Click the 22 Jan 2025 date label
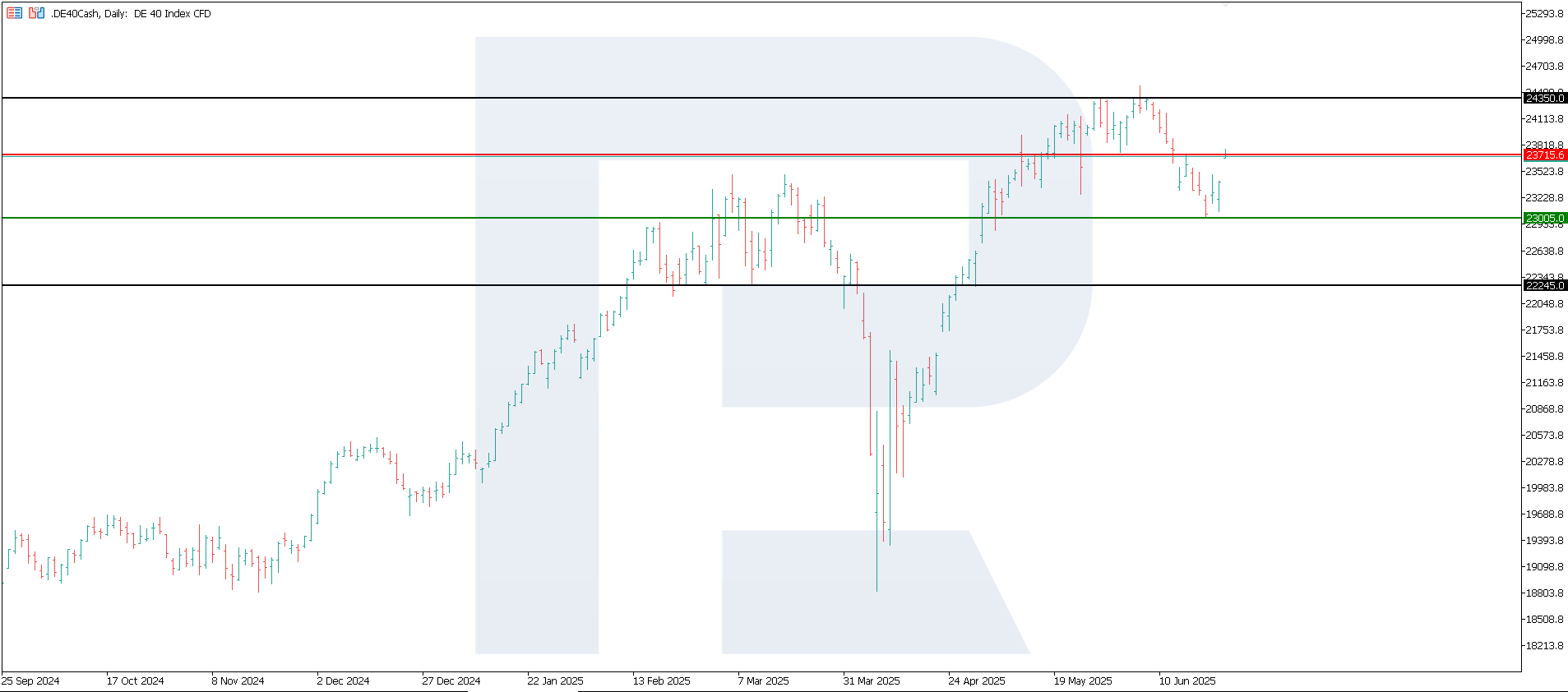 (555, 680)
